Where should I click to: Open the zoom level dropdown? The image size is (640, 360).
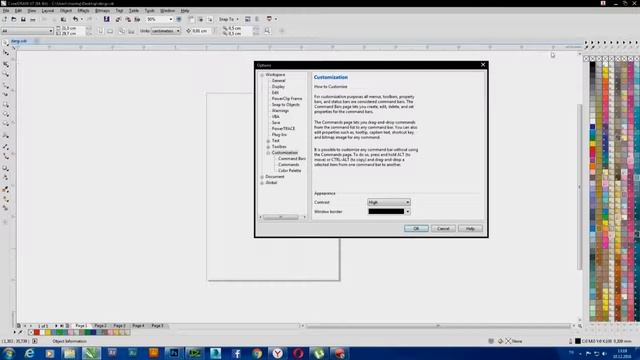[x=171, y=19]
